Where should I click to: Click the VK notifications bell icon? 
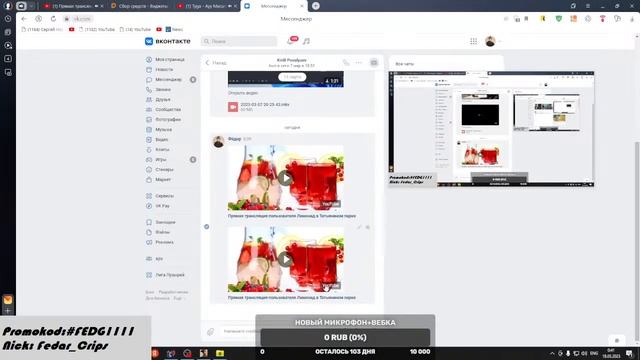pos(290,41)
